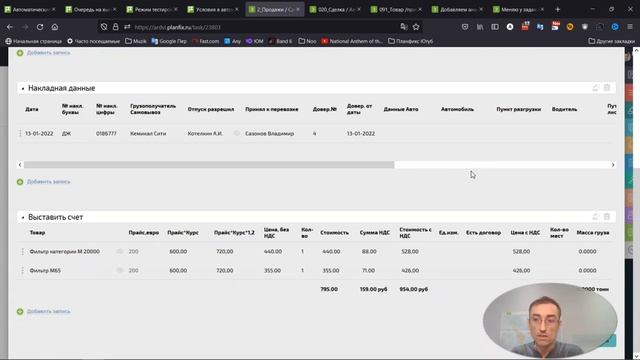
Task: Click edit icon in Накладная данные header
Action: pos(595,88)
